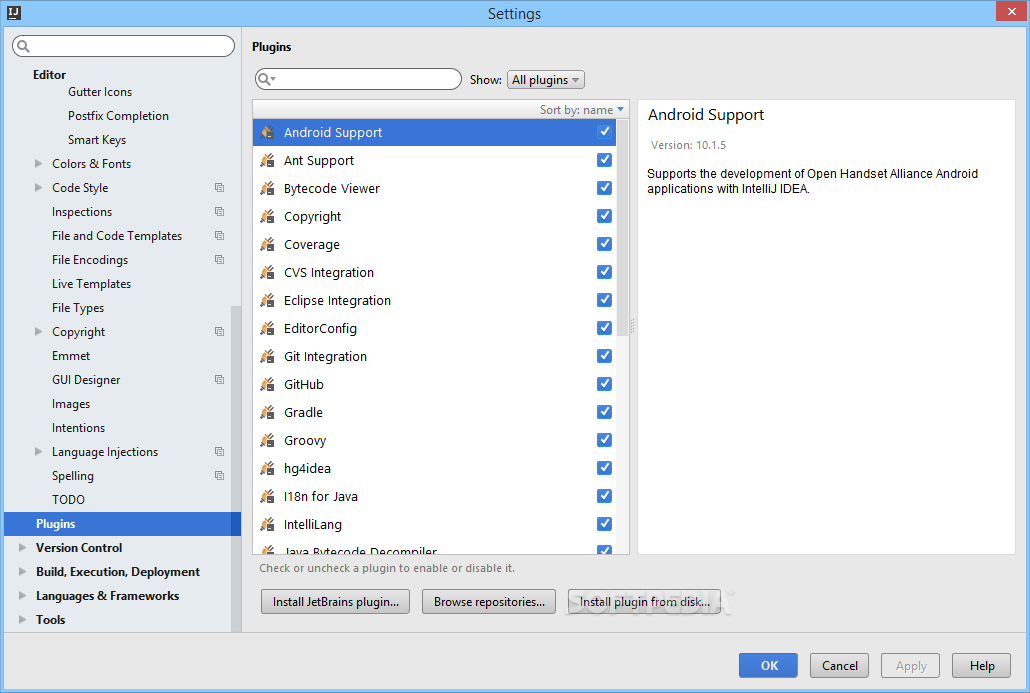
Task: Click the plugin icon beside I18n for Java
Action: (267, 496)
